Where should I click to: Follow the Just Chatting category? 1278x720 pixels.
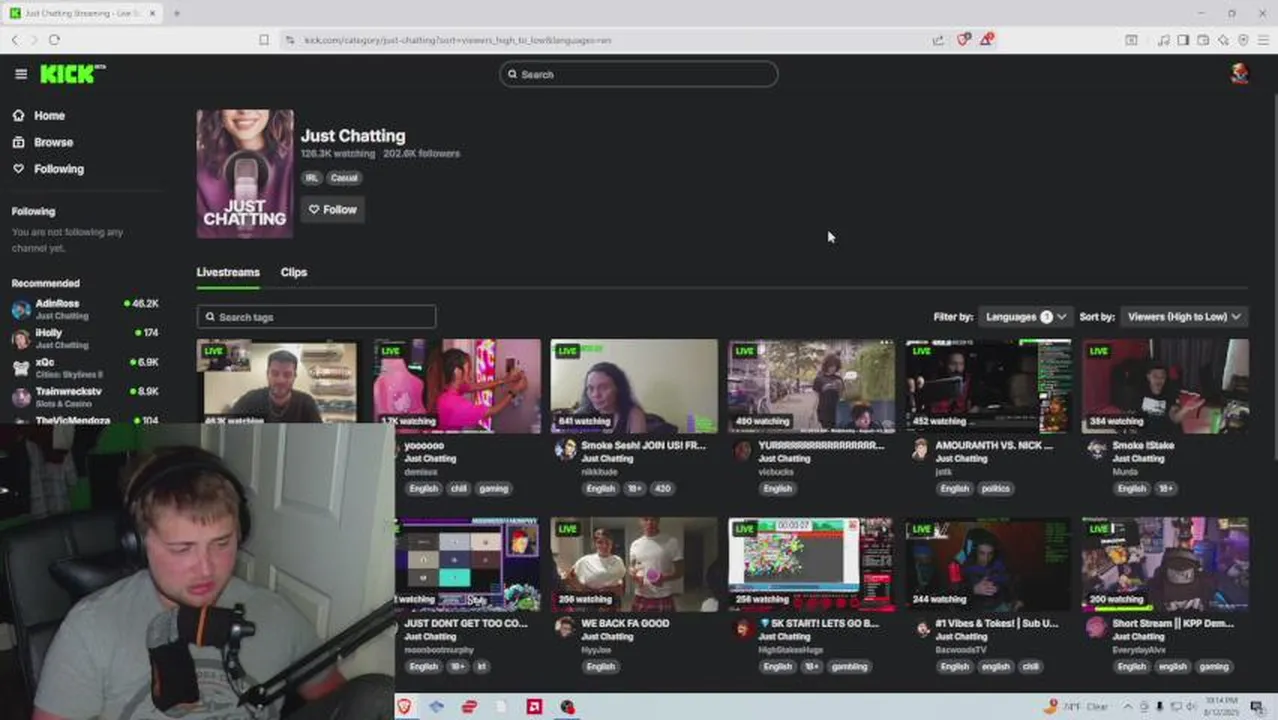pos(332,209)
